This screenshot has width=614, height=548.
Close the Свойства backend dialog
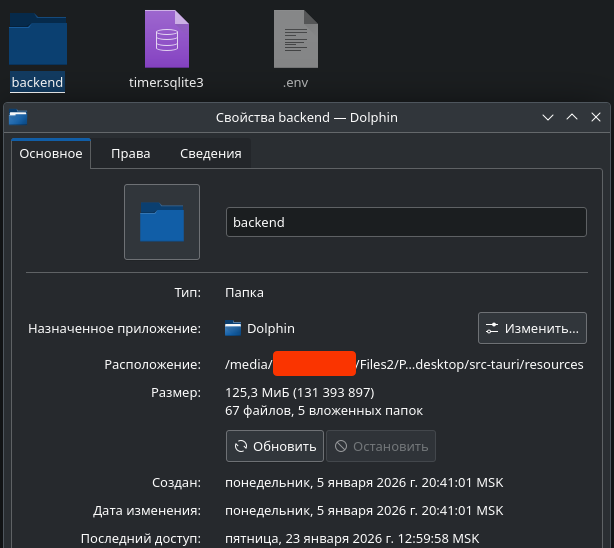pos(596,117)
